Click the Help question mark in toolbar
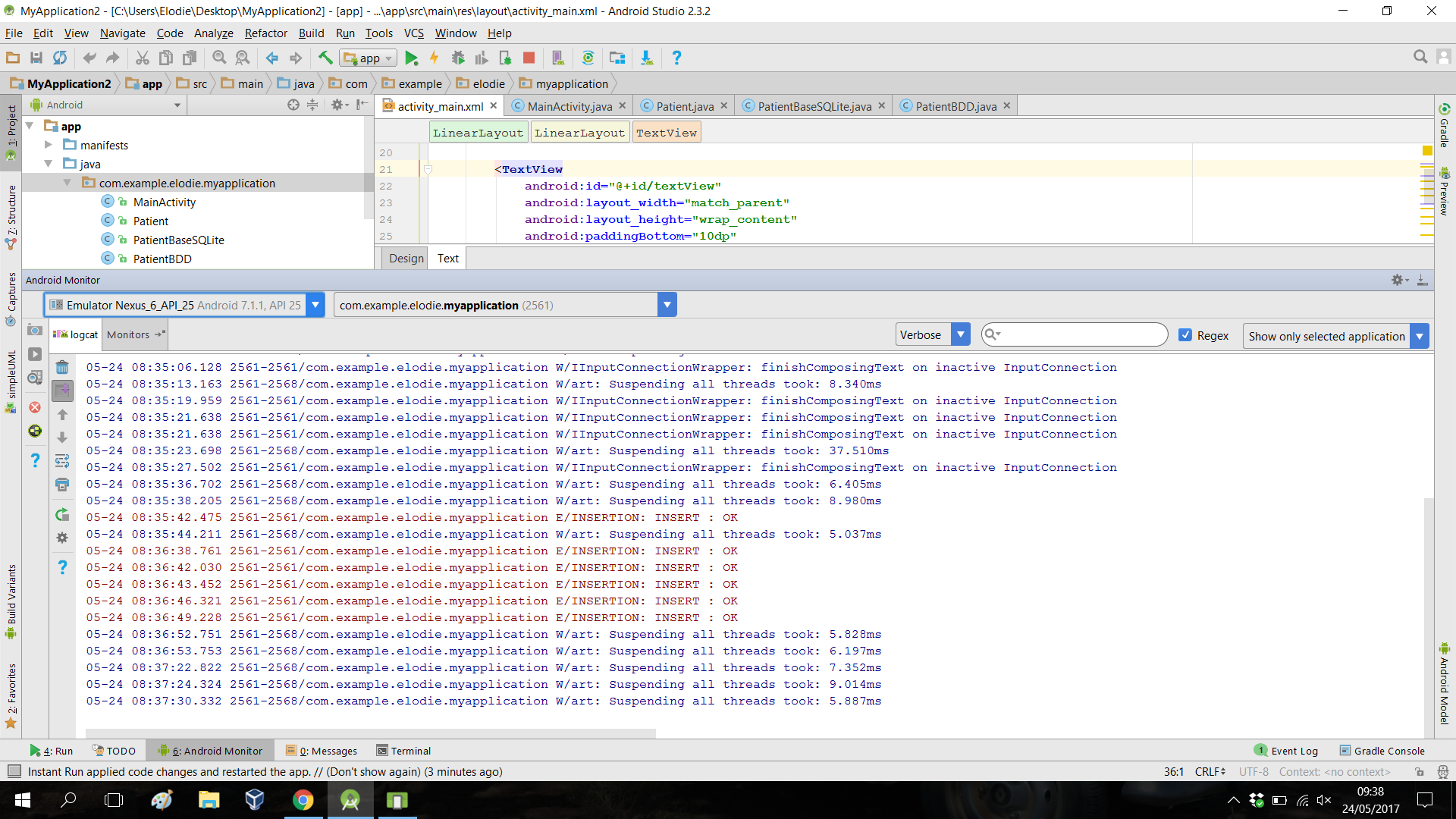Viewport: 1456px width, 819px height. (676, 58)
